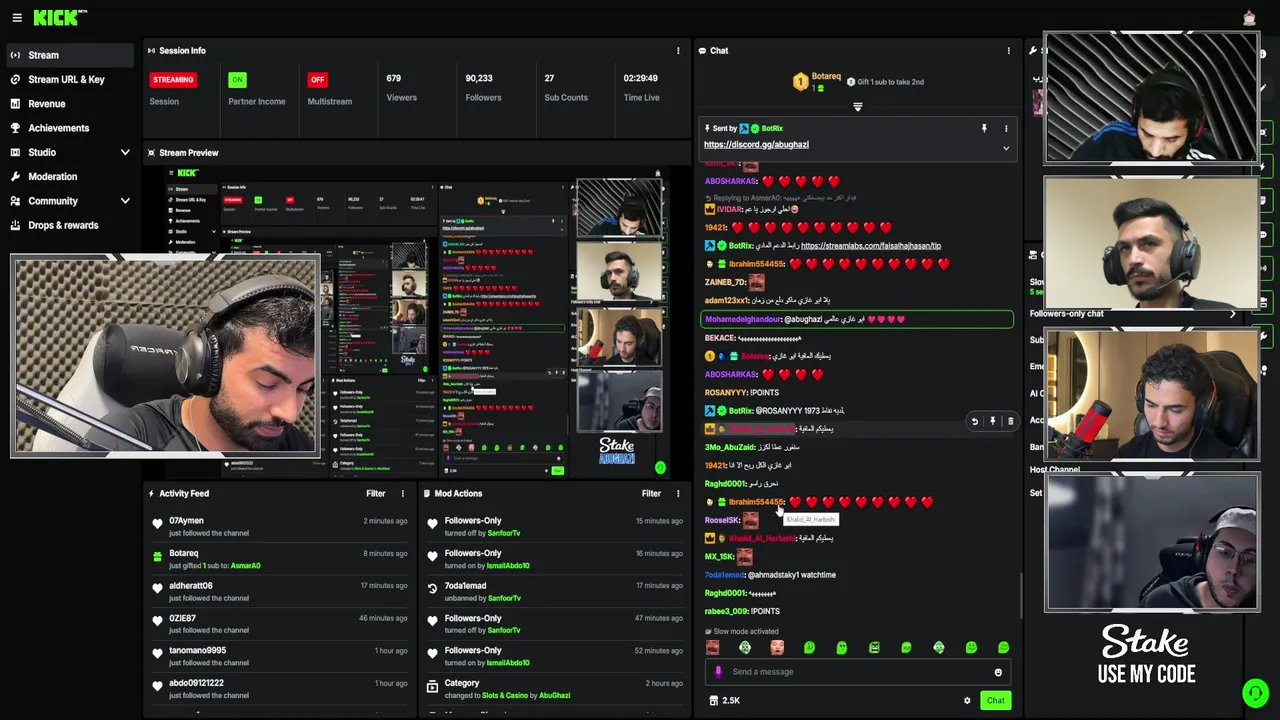Click the tanomano9995 entry in Activity Feed
Viewport: 1280px width, 720px height.
[x=280, y=657]
